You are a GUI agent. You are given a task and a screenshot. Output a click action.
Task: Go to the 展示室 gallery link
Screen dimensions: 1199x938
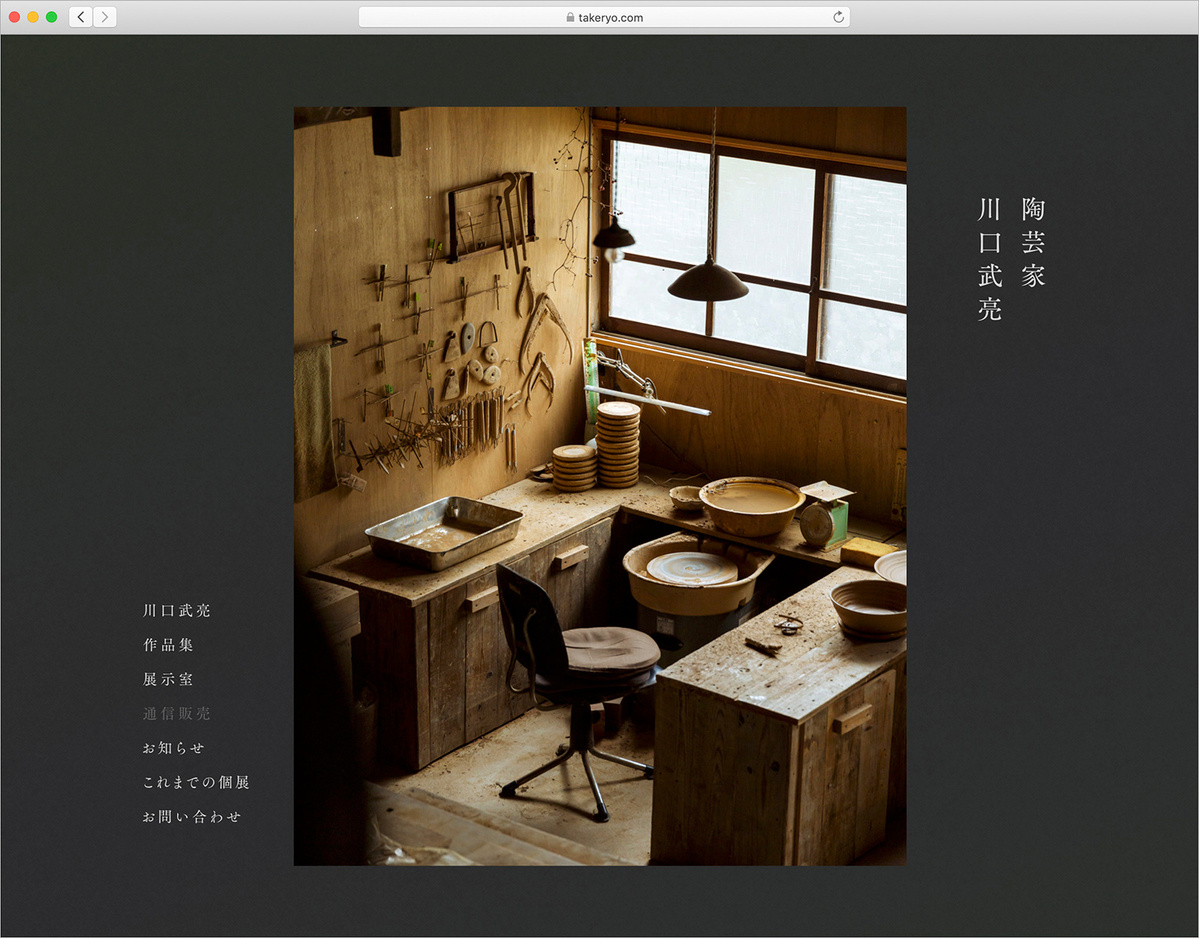click(x=168, y=679)
